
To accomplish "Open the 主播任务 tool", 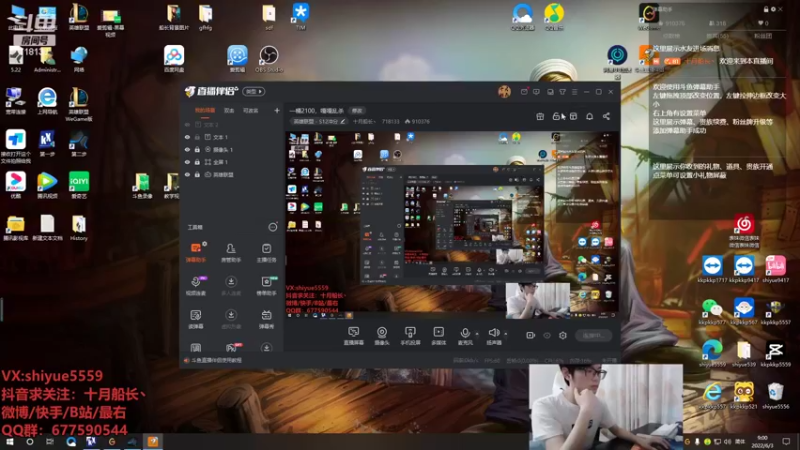I will pyautogui.click(x=266, y=252).
